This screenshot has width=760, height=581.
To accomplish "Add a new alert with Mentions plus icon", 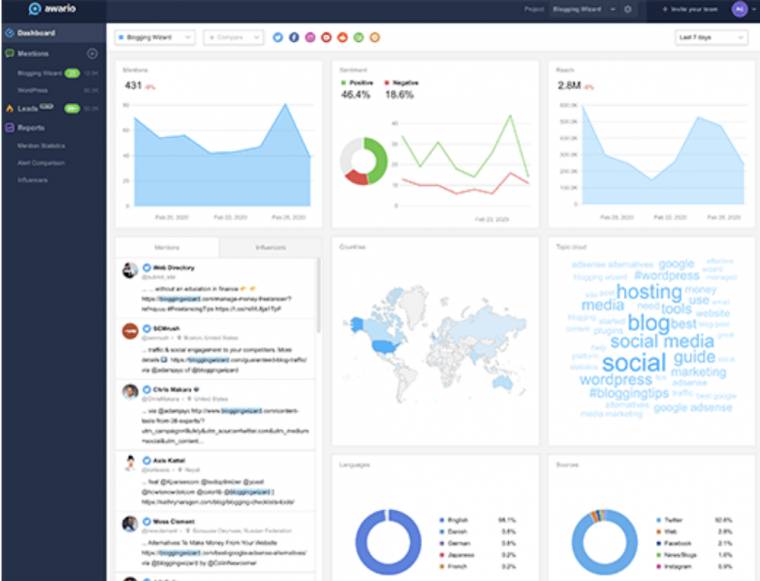I will (x=92, y=54).
